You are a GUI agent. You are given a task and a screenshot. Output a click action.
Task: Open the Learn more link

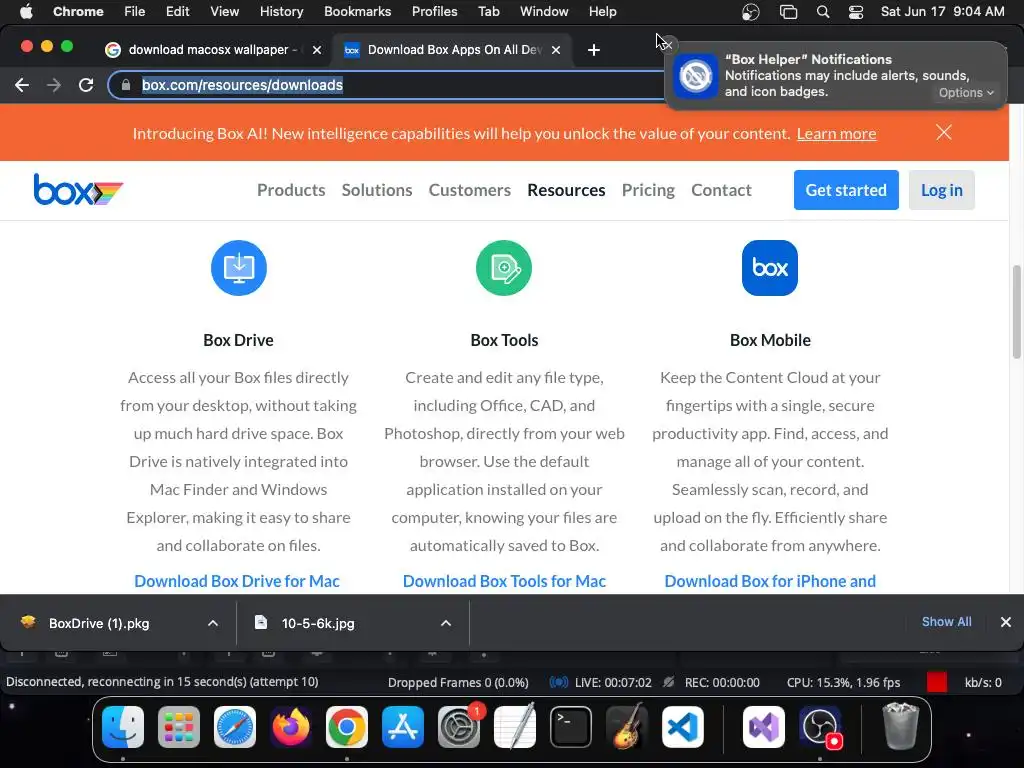tap(836, 133)
